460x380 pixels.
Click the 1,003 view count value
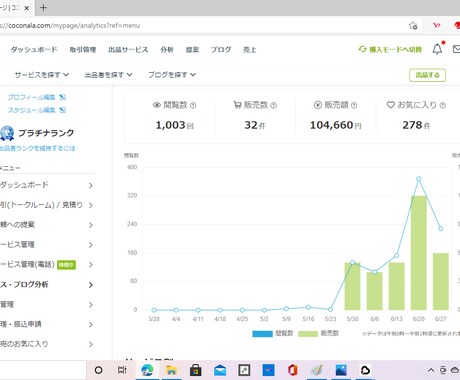(170, 125)
